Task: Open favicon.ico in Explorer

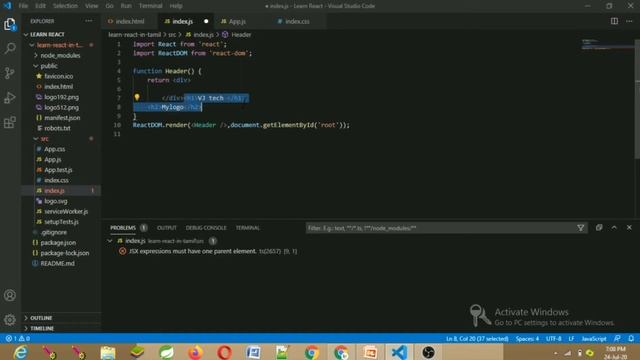Action: 59,76
